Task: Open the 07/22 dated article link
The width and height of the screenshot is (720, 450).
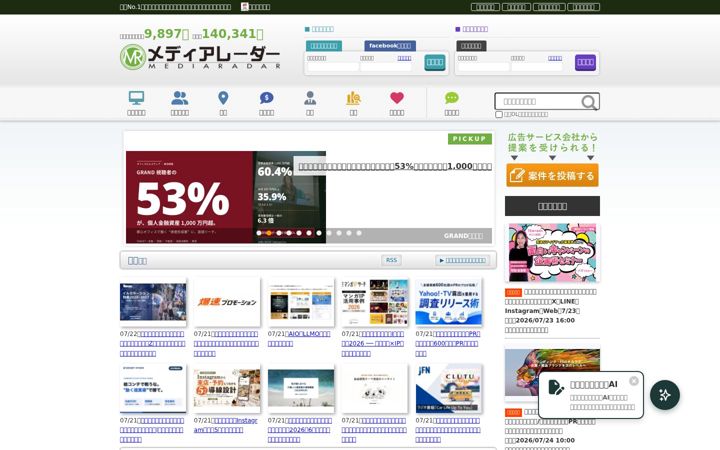Action: (152, 344)
